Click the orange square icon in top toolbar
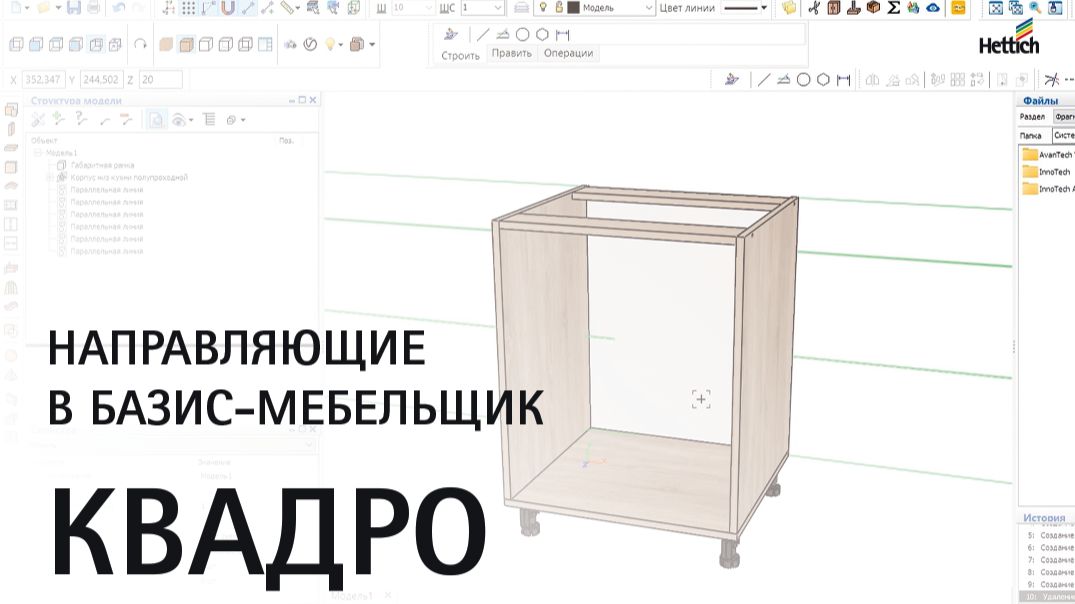 tap(958, 8)
